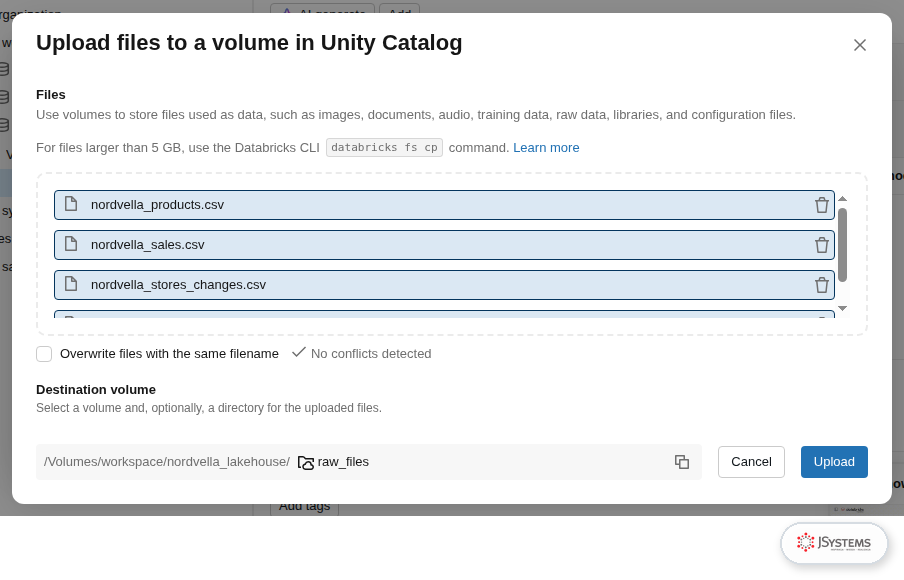Image resolution: width=904 pixels, height=580 pixels.
Task: Click the file list scroll up arrow
Action: coord(842,199)
